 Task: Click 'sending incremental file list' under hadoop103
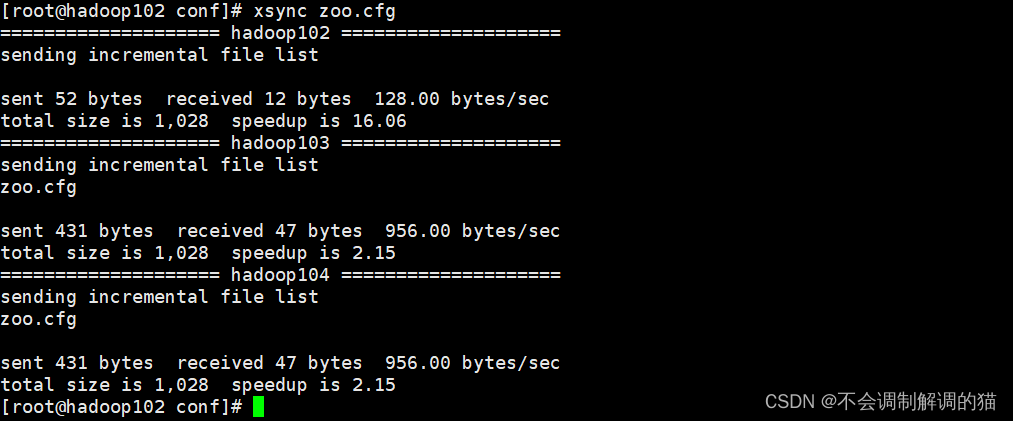159,165
